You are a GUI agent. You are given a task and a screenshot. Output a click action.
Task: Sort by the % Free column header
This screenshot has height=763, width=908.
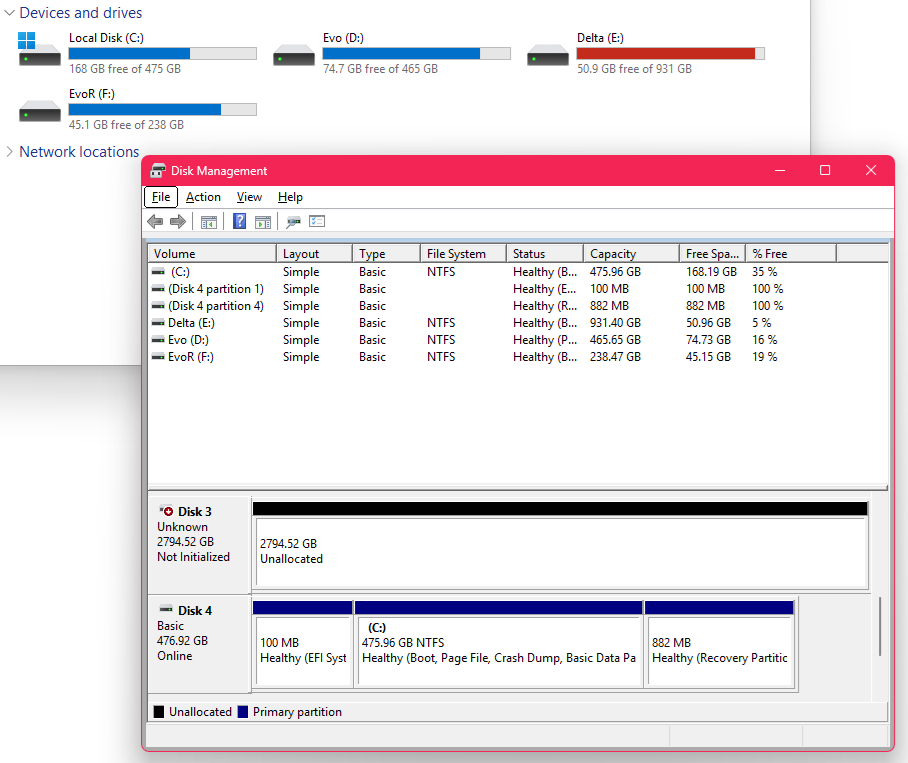792,254
